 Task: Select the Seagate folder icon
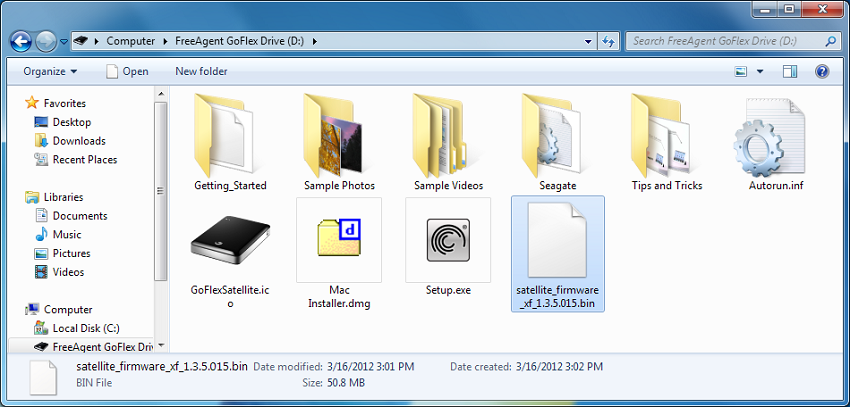tap(551, 135)
